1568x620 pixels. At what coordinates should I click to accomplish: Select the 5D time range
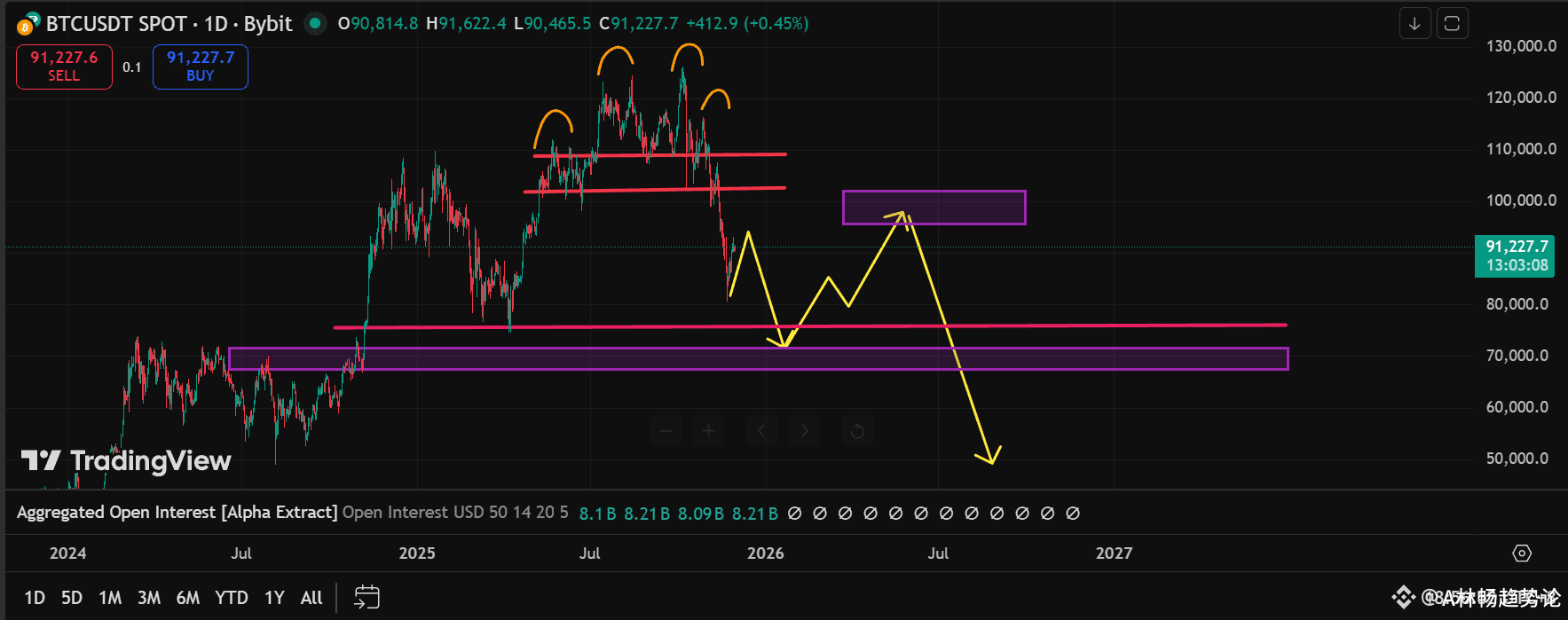72,598
